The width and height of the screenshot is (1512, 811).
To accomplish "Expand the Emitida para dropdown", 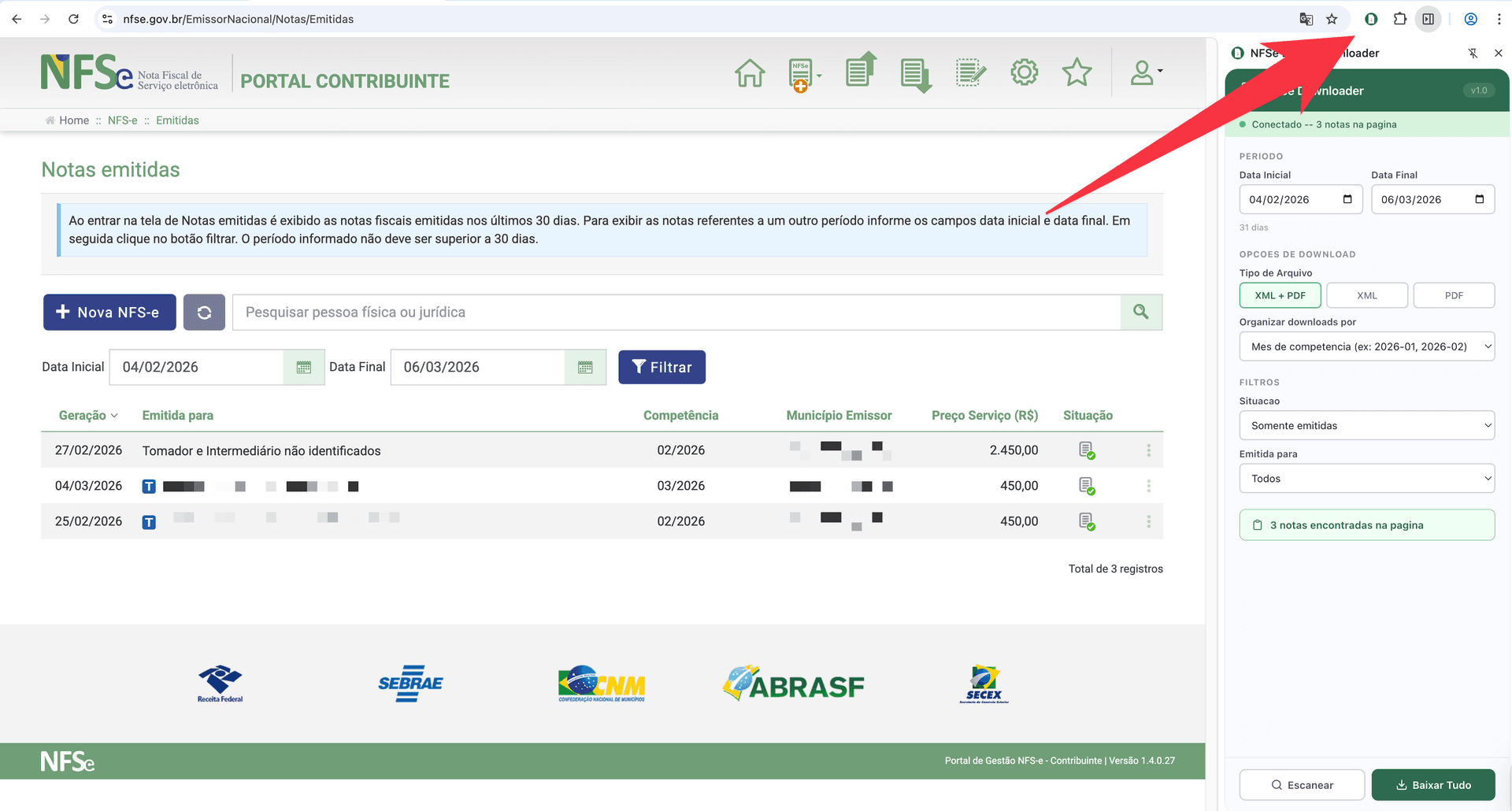I will click(x=1366, y=478).
